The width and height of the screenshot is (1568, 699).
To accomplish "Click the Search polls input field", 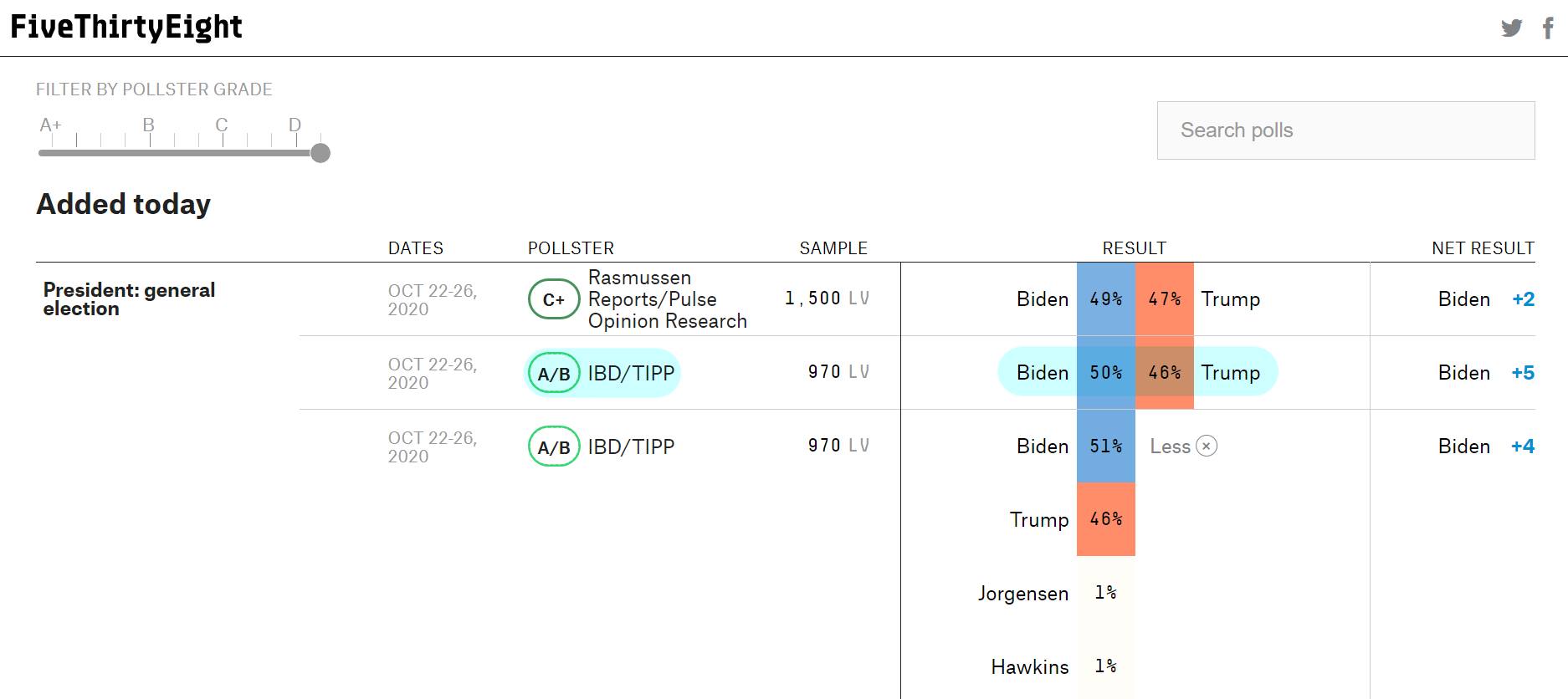I will click(1345, 130).
